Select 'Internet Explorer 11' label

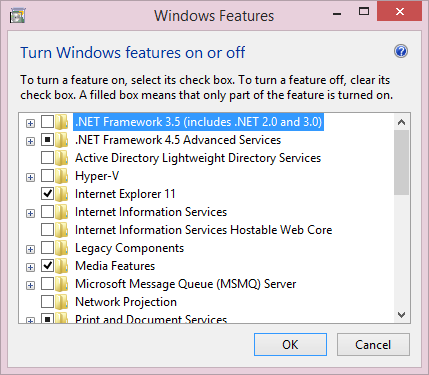click(125, 194)
